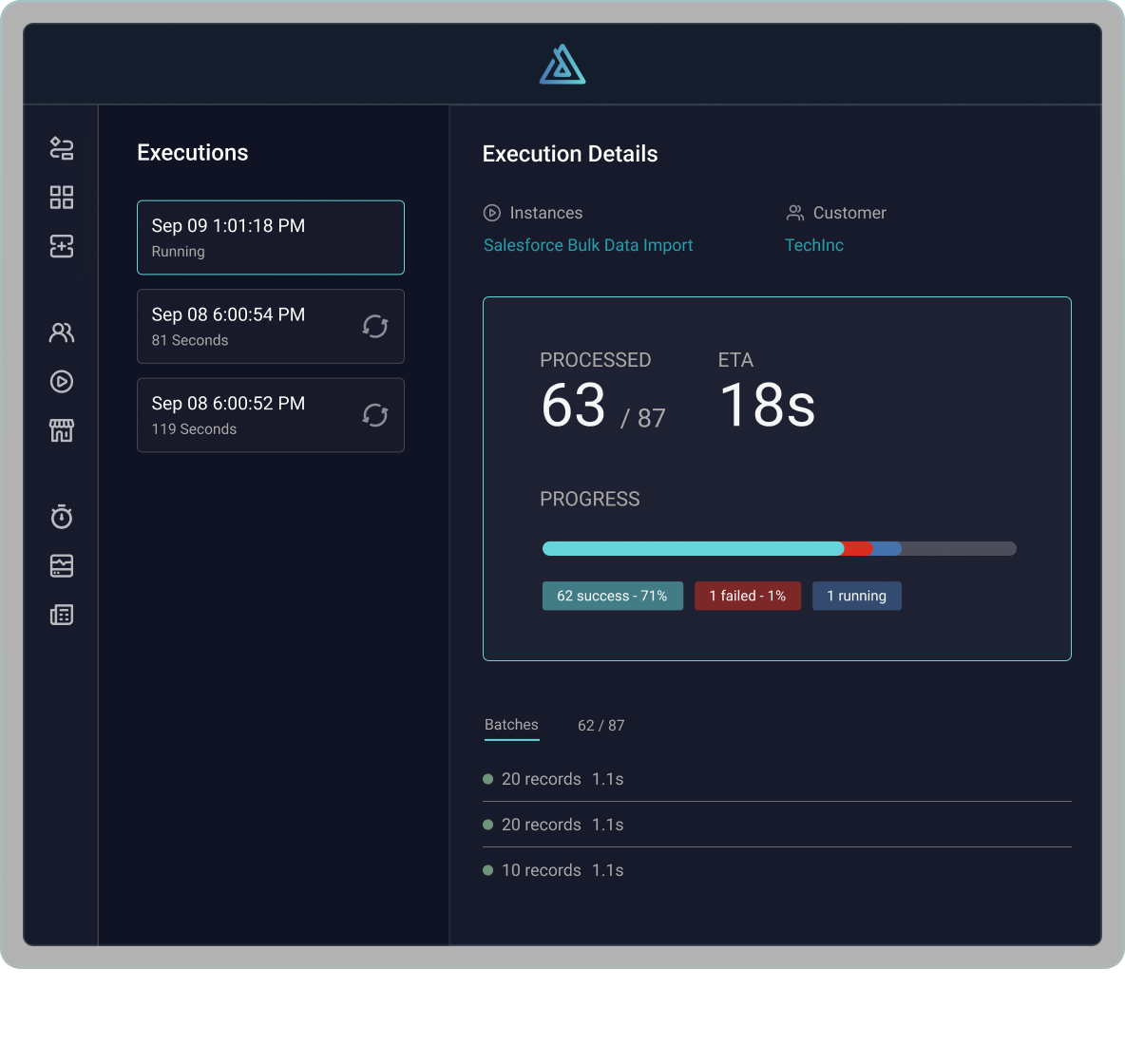Image resolution: width=1125 pixels, height=1064 pixels.
Task: Click the 119 Seconds duration text
Action: [194, 429]
